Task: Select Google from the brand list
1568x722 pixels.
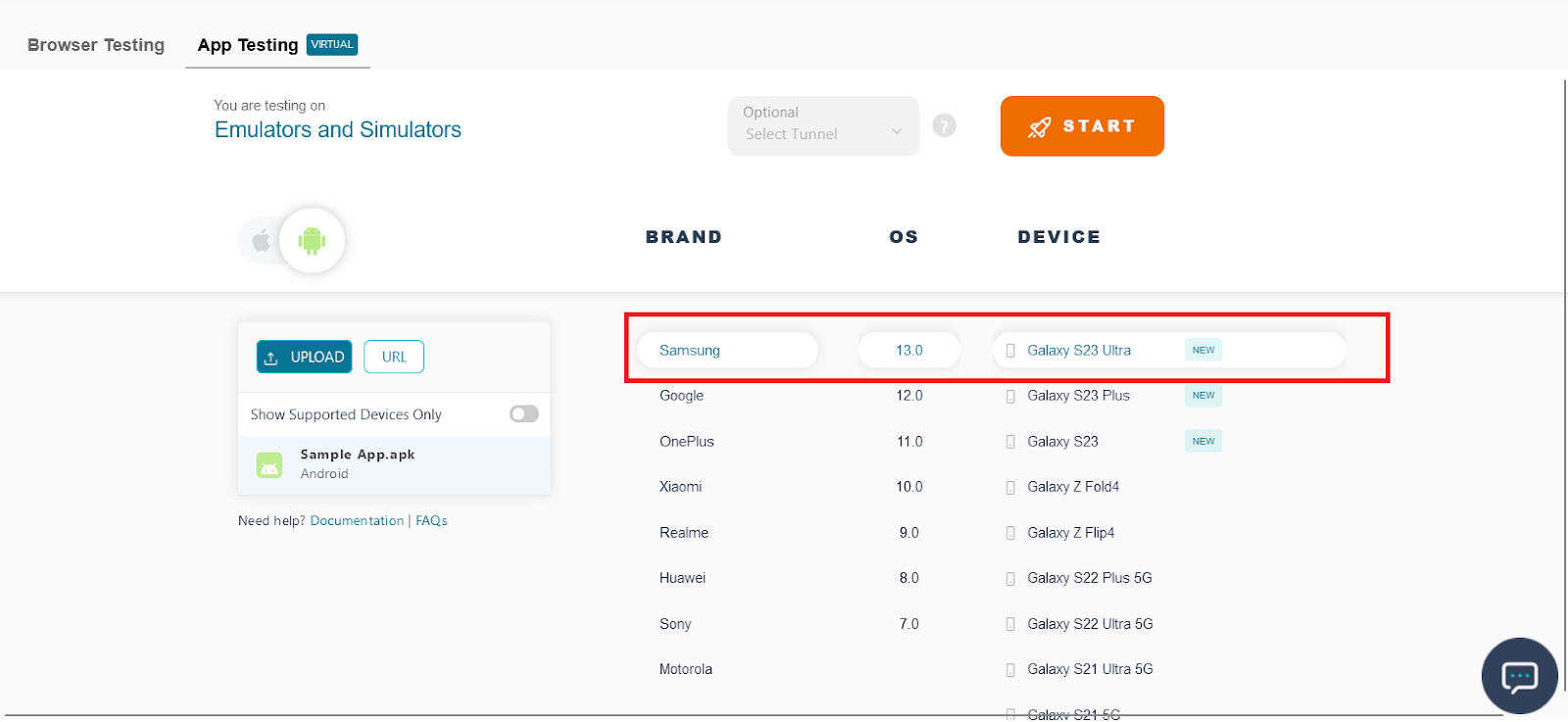Action: coord(682,396)
